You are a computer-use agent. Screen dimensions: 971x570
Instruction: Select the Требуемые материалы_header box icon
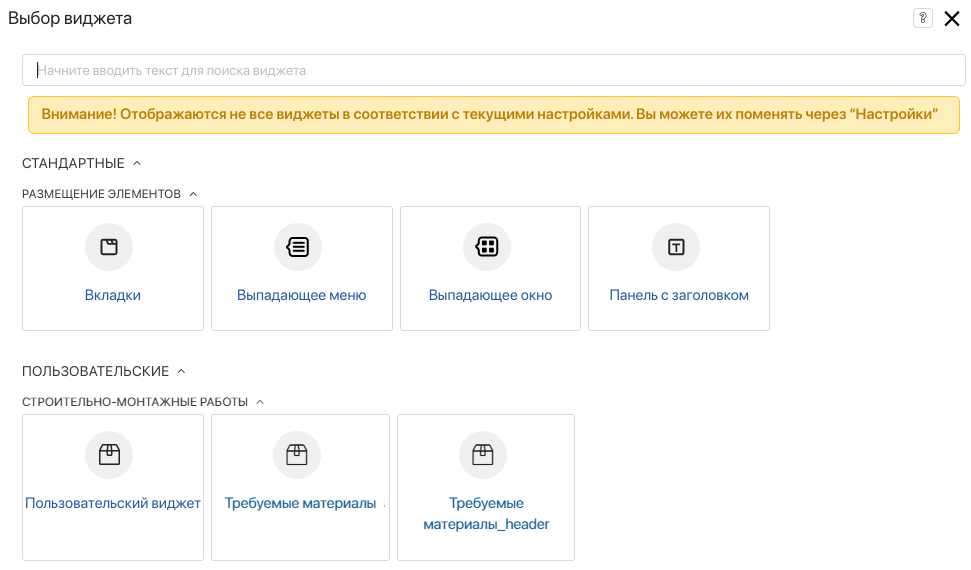pyautogui.click(x=483, y=455)
